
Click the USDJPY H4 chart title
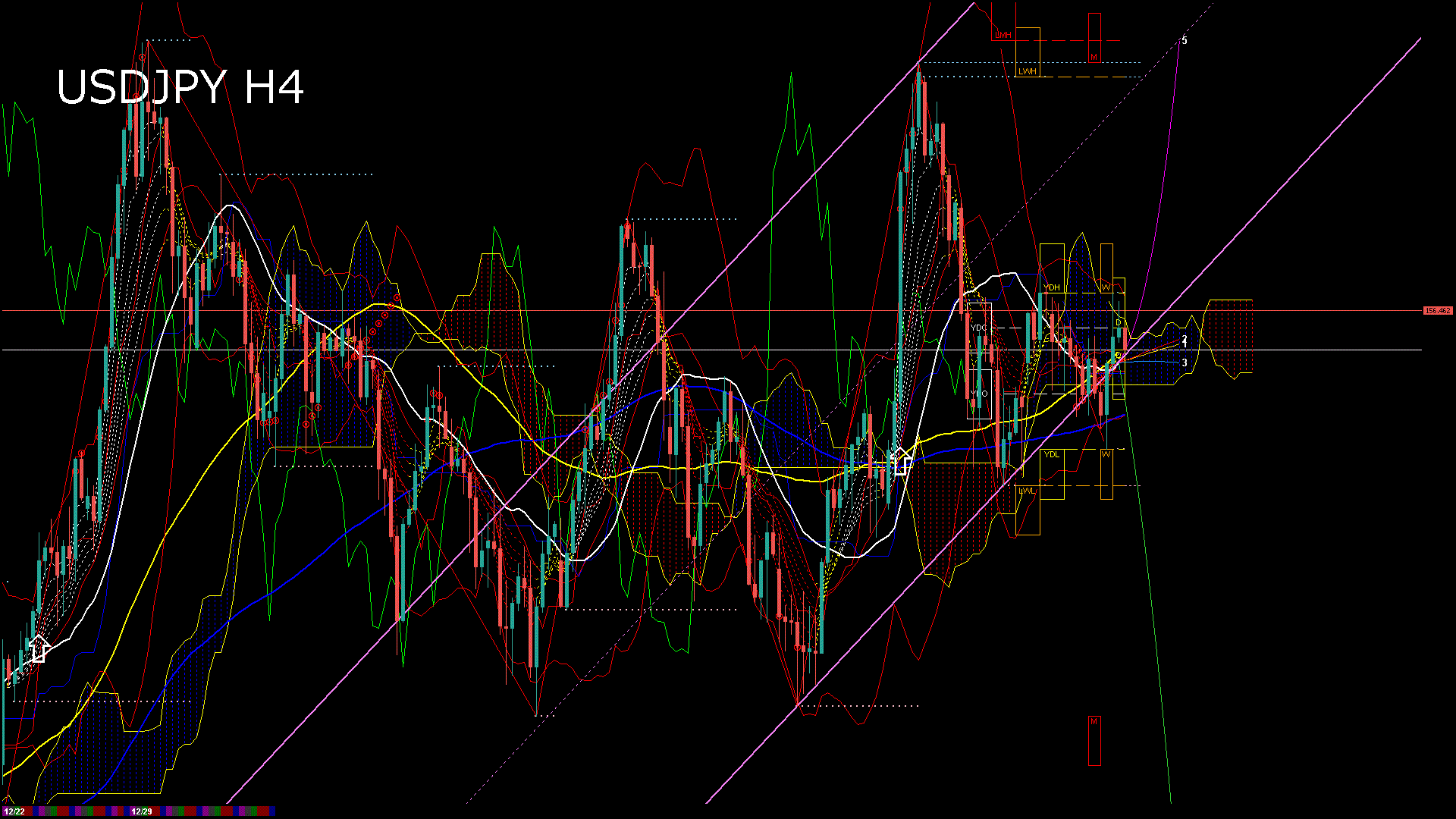[x=180, y=87]
